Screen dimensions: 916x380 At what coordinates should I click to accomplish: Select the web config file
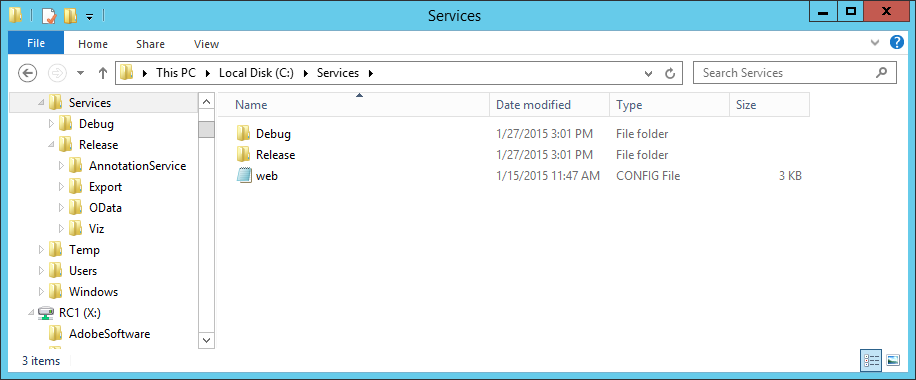266,176
